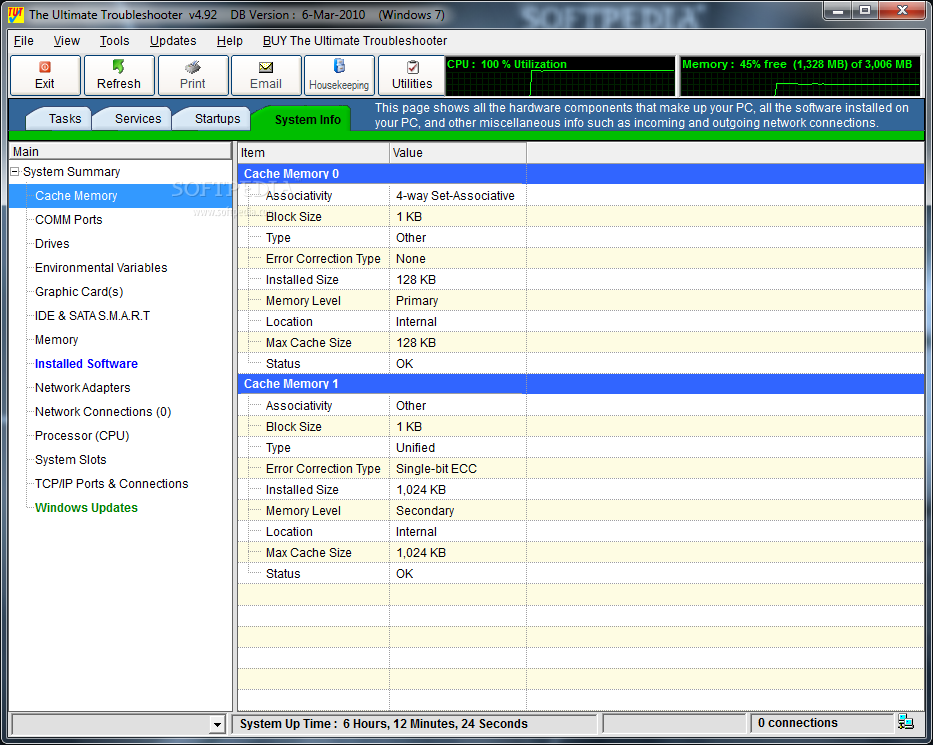
Task: Open the Help menu
Action: [x=230, y=41]
